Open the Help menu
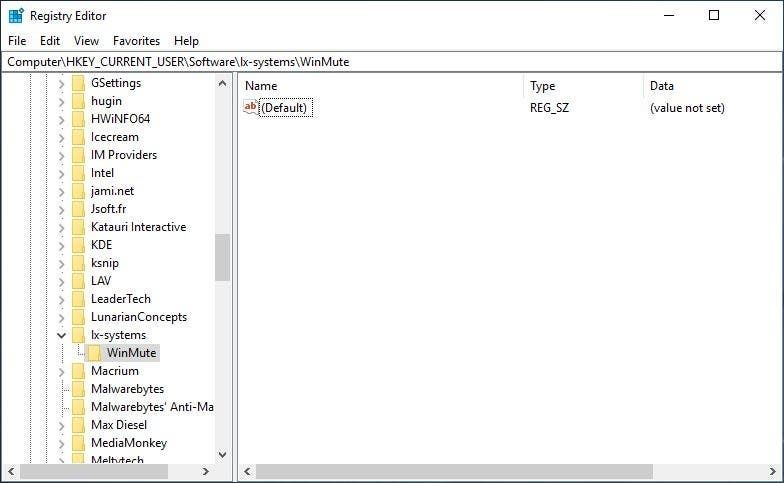The width and height of the screenshot is (784, 483). 186,41
